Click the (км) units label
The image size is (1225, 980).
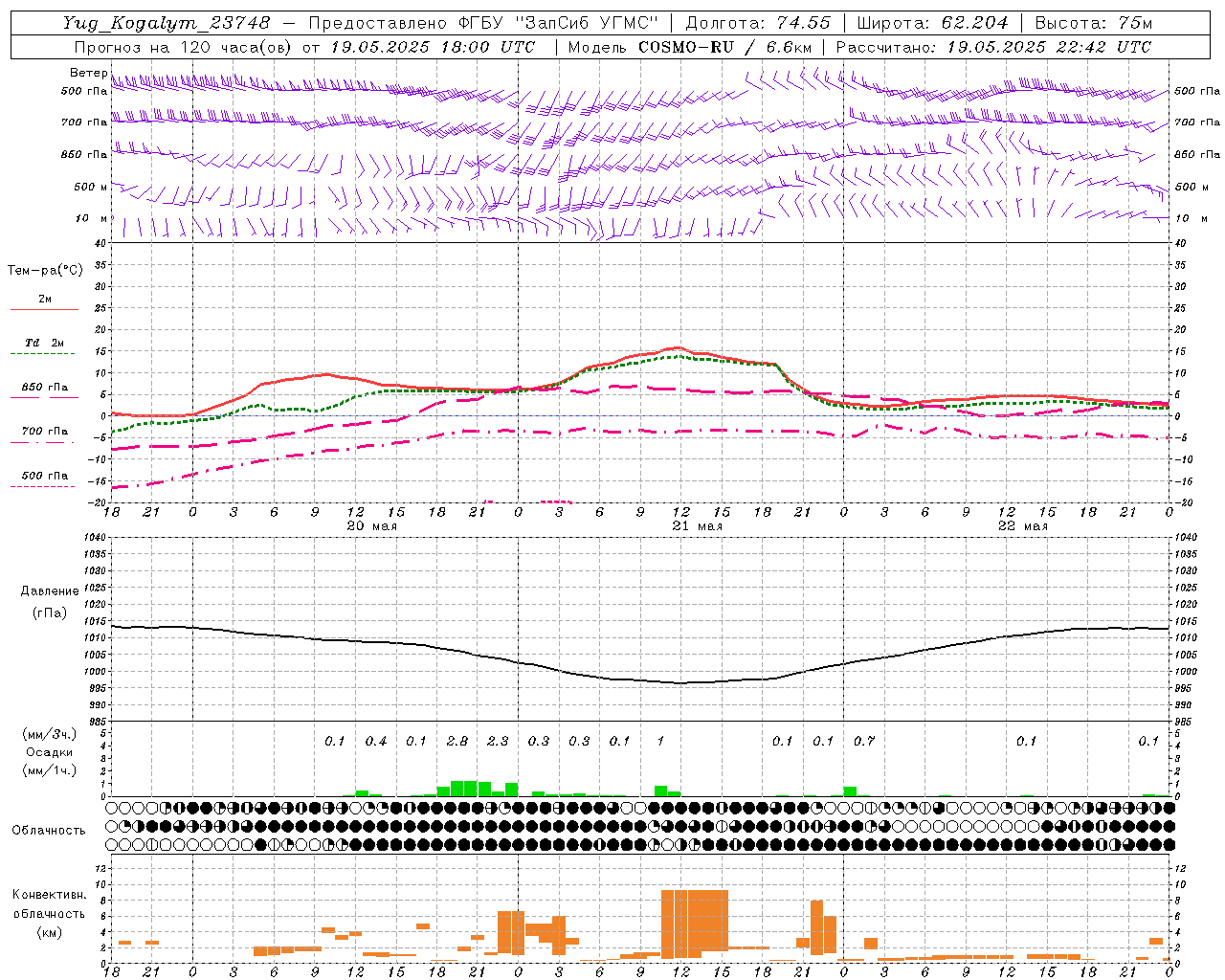[x=49, y=932]
